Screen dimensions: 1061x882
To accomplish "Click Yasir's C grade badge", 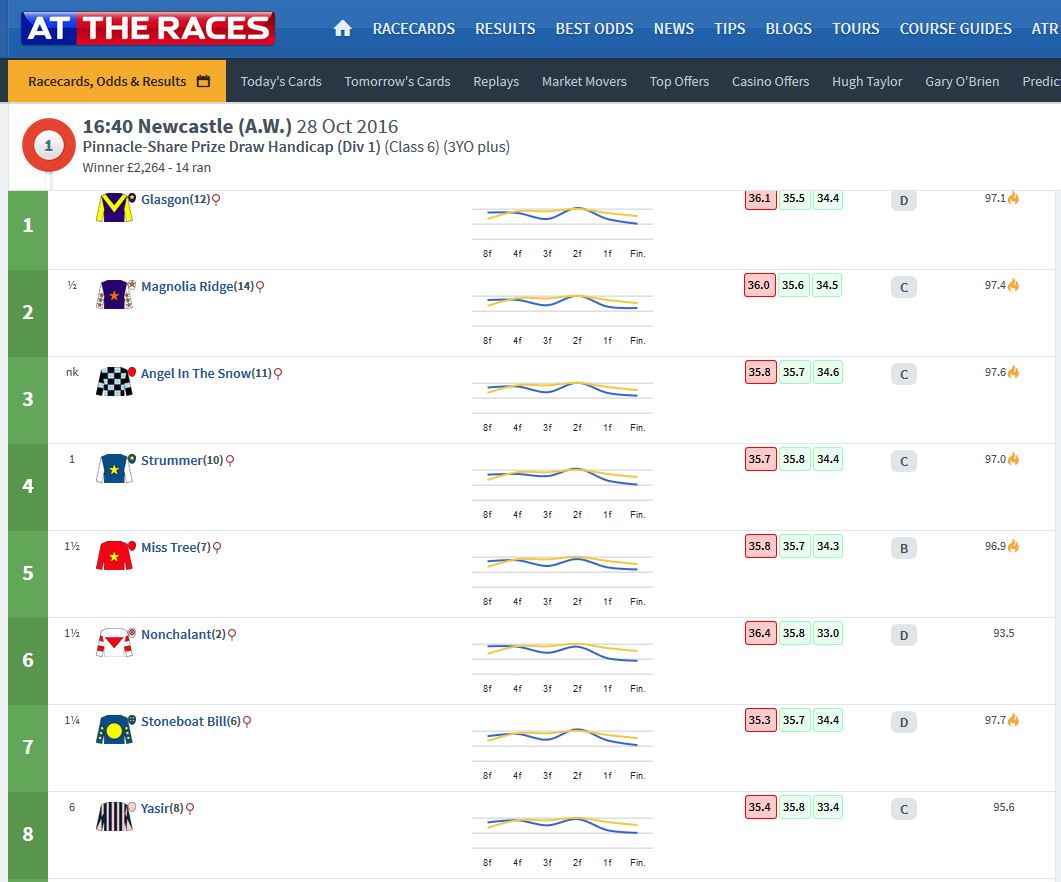I will (903, 810).
